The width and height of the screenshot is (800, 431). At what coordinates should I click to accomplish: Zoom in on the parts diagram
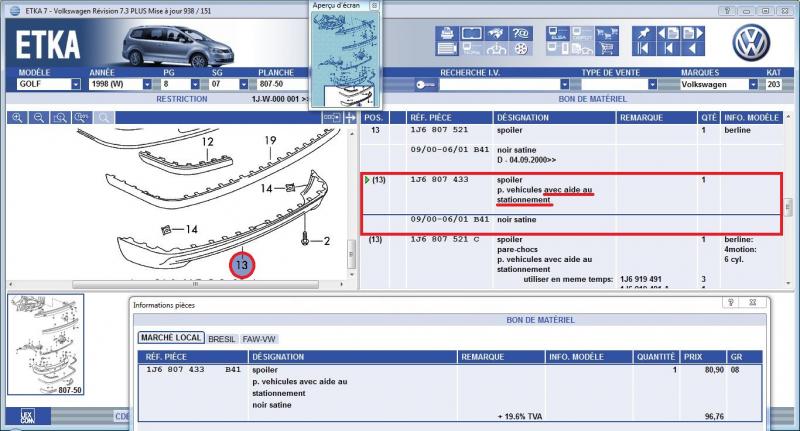tap(17, 118)
